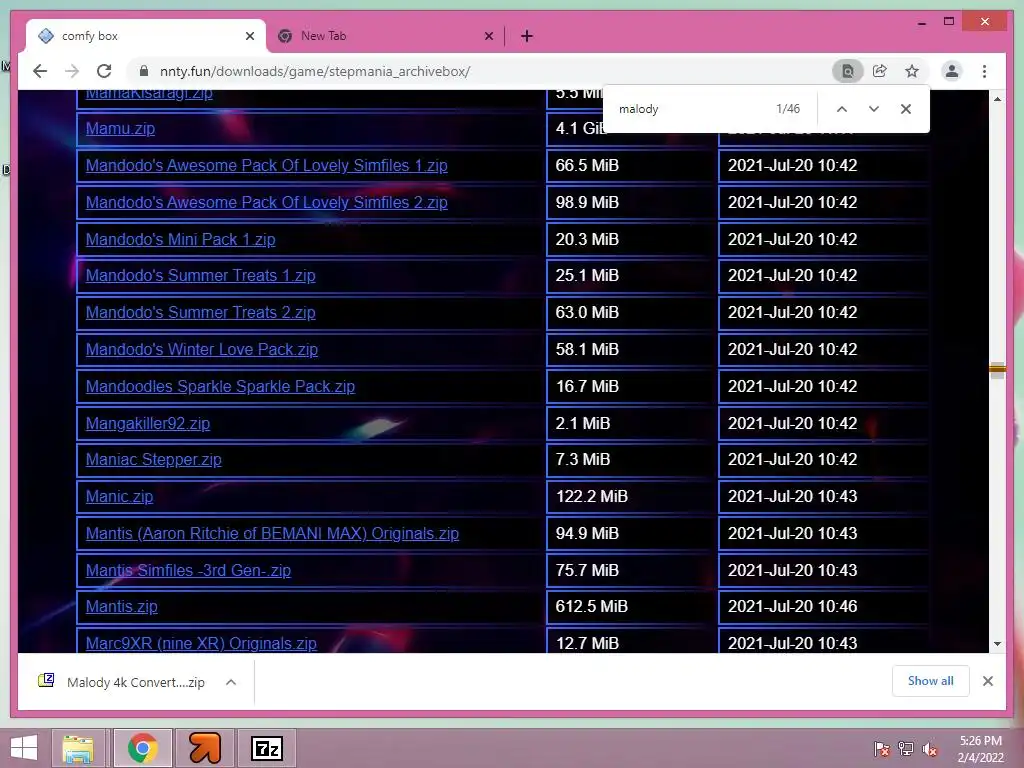Share this page icon
1024x768 pixels.
tap(880, 71)
